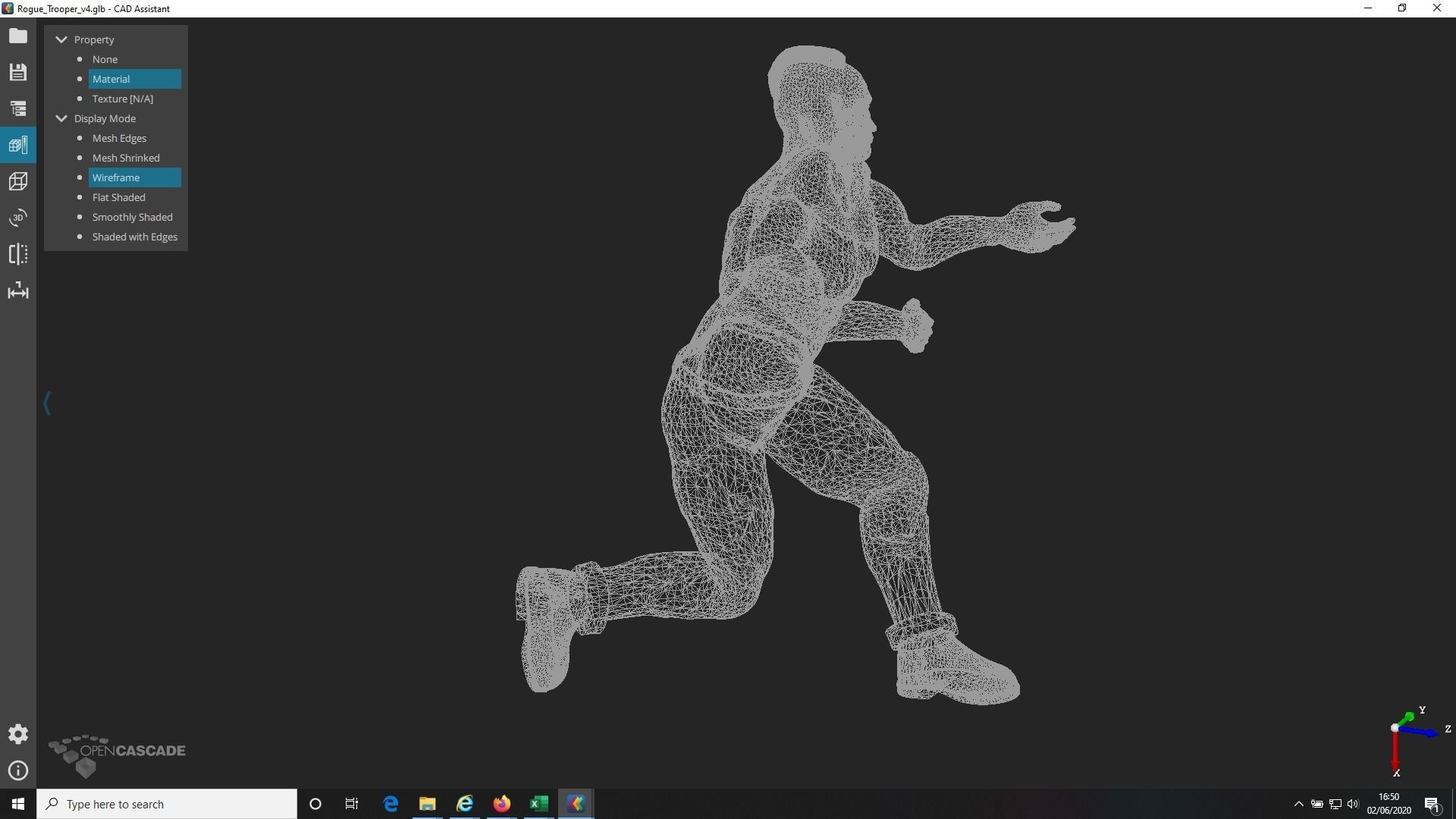Open the view cube projection icon
1456x819 pixels.
pos(18,181)
